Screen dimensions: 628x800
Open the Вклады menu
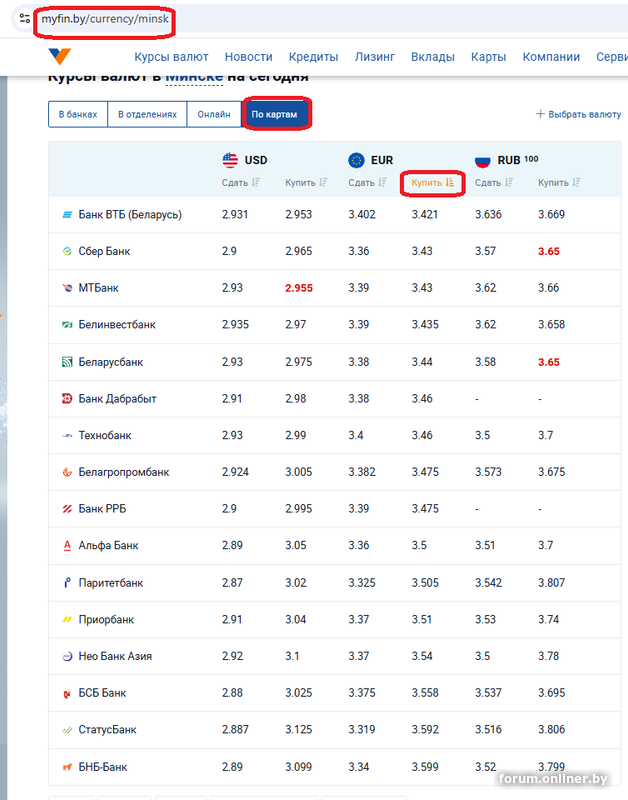(x=433, y=57)
